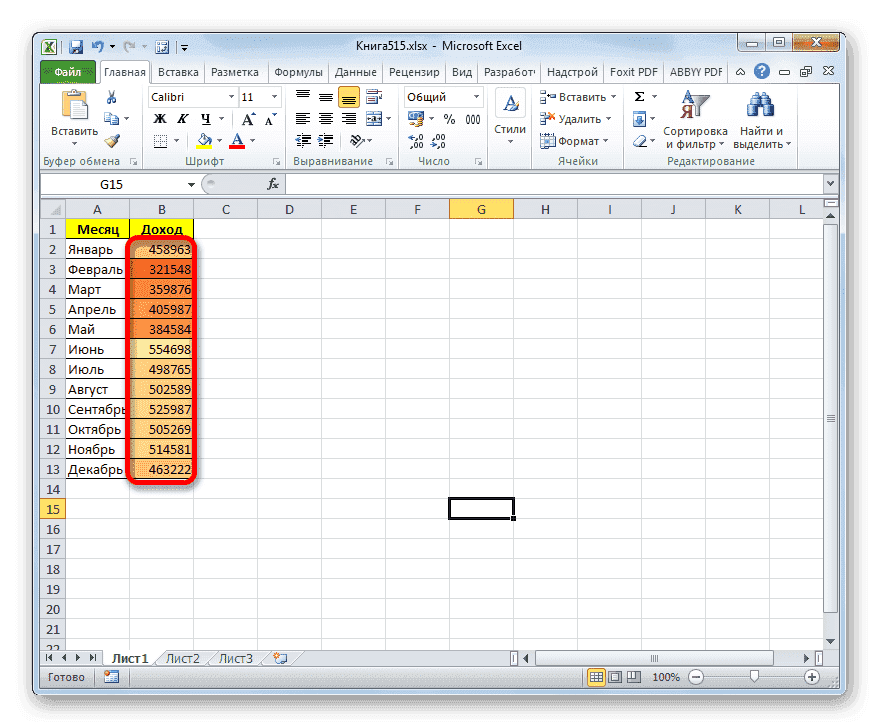Click the percent style icon
Viewport: 879px width, 728px height.
click(x=447, y=118)
